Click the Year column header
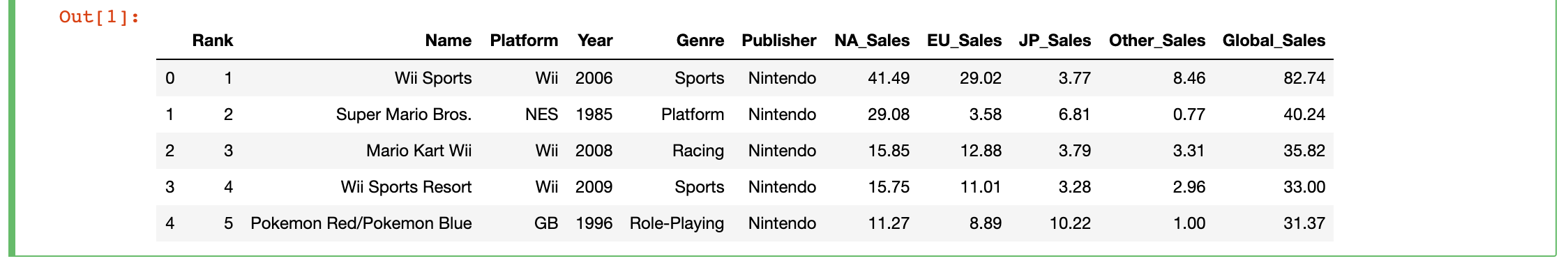 [x=595, y=40]
